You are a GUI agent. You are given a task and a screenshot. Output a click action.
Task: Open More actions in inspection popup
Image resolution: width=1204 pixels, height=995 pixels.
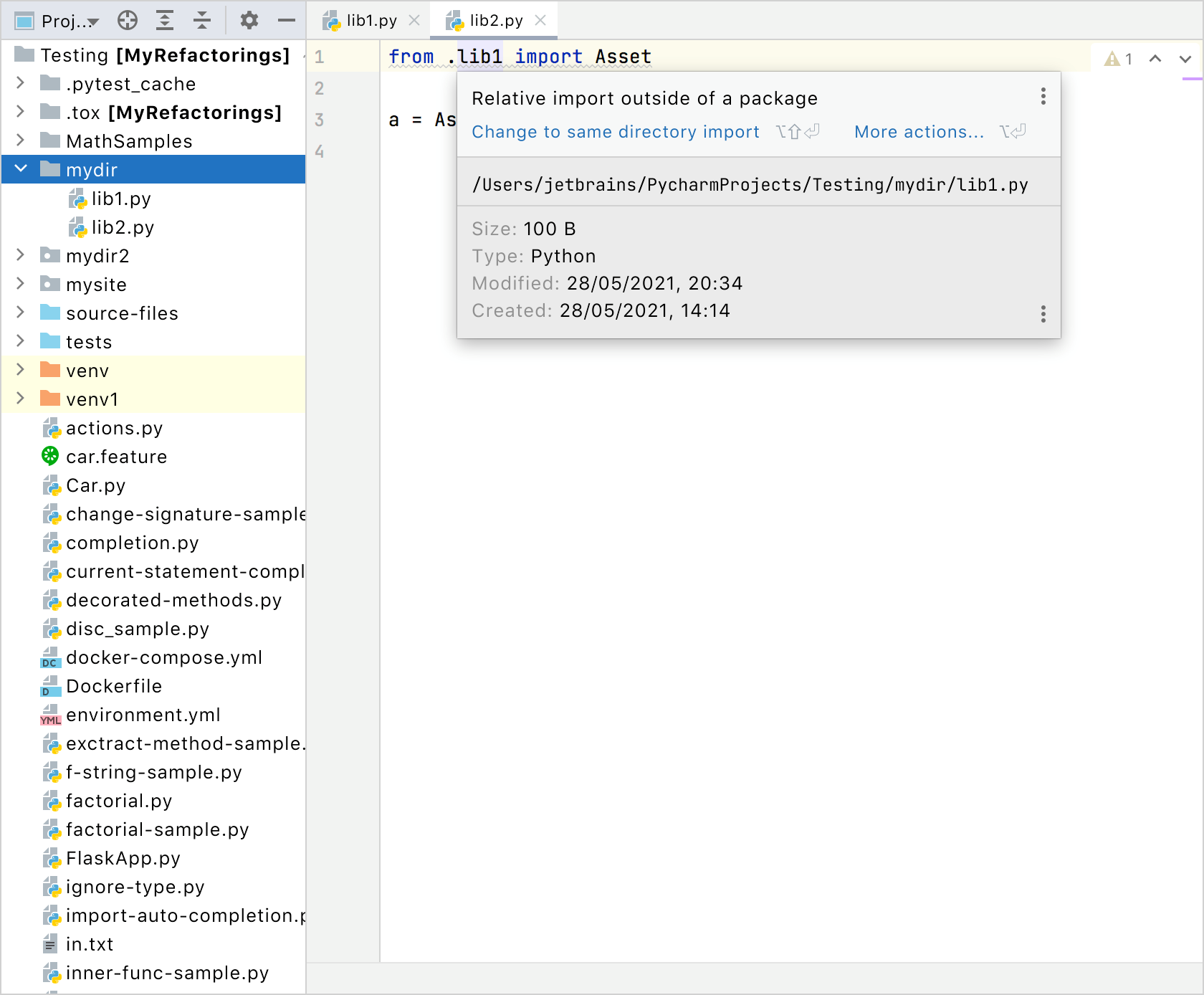(x=919, y=132)
